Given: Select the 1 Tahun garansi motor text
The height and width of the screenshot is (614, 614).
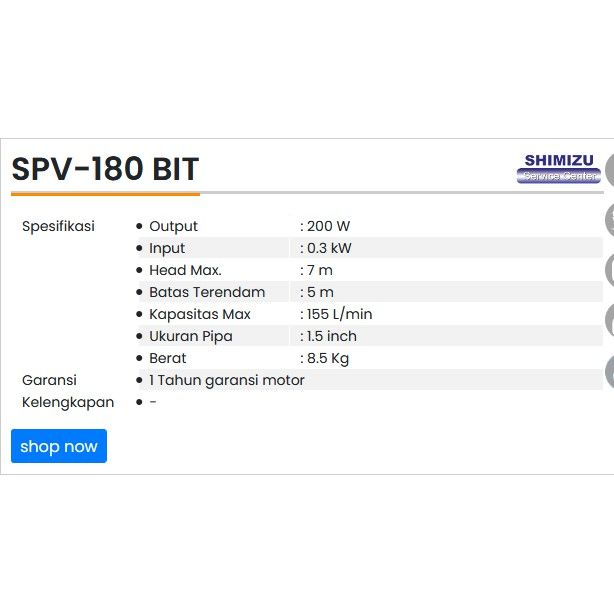Looking at the screenshot, I should click(227, 380).
